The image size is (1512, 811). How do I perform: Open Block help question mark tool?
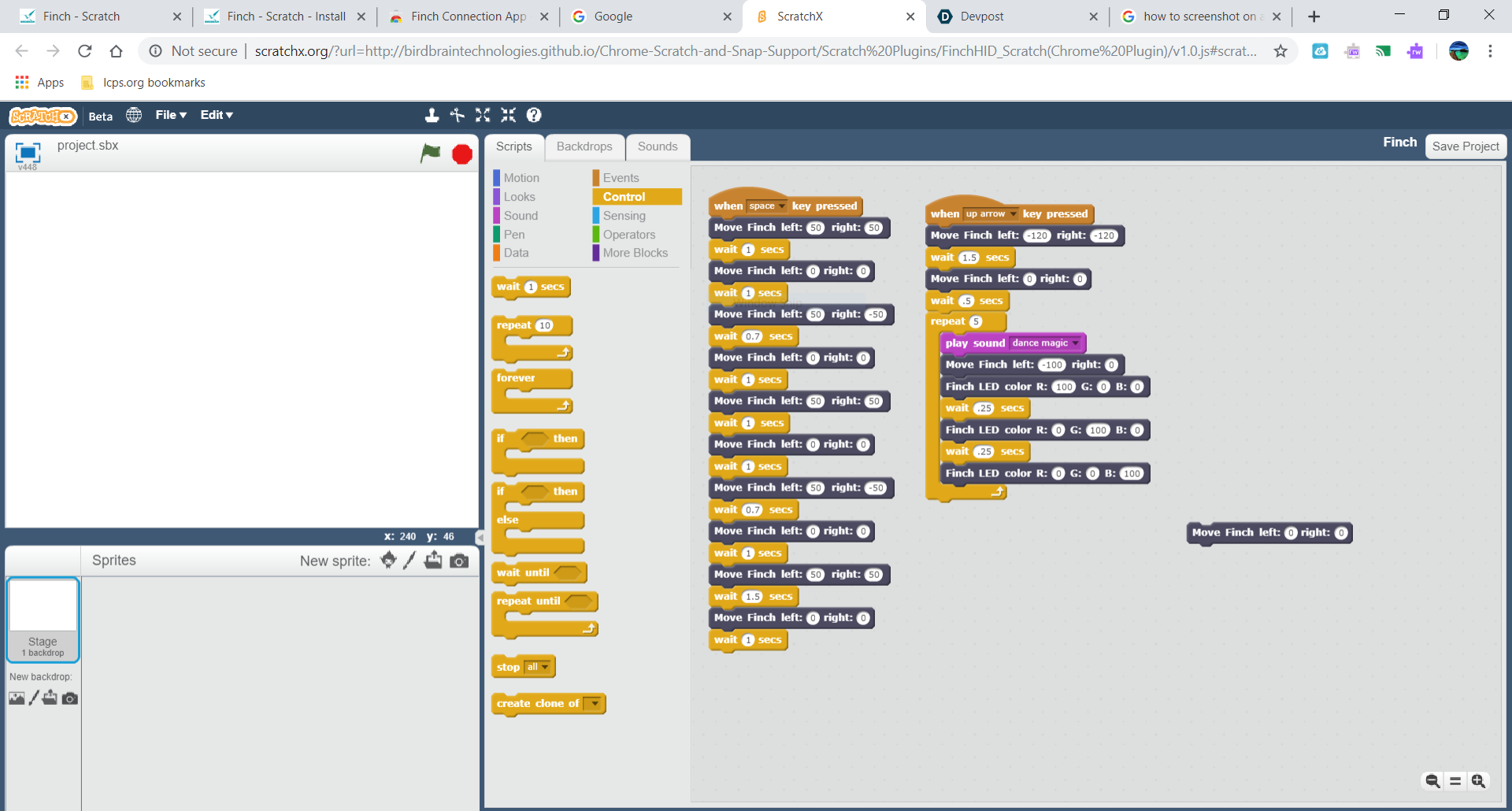coord(534,115)
